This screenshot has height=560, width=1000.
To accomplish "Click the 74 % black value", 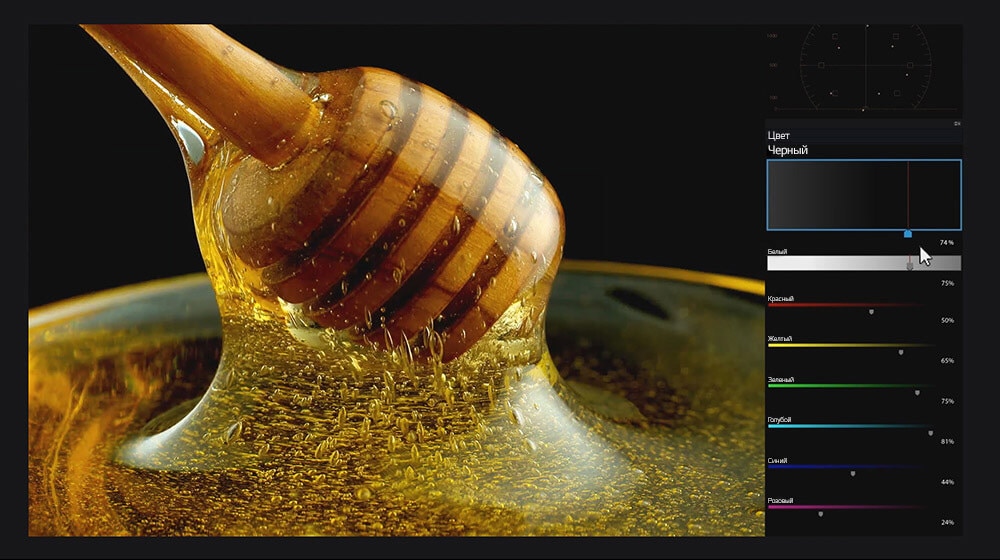I will (x=946, y=242).
